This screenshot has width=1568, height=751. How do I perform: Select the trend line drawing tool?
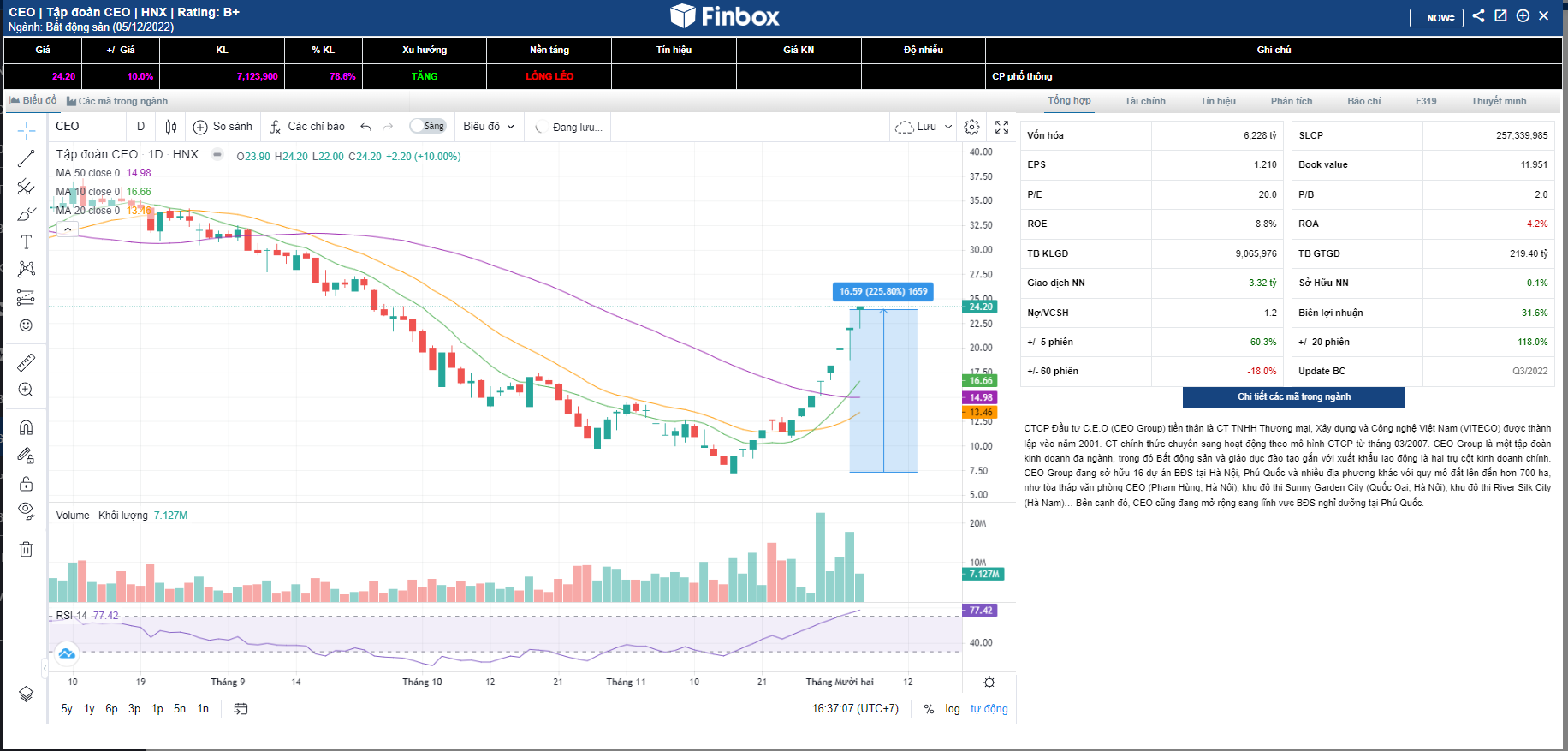[x=27, y=158]
